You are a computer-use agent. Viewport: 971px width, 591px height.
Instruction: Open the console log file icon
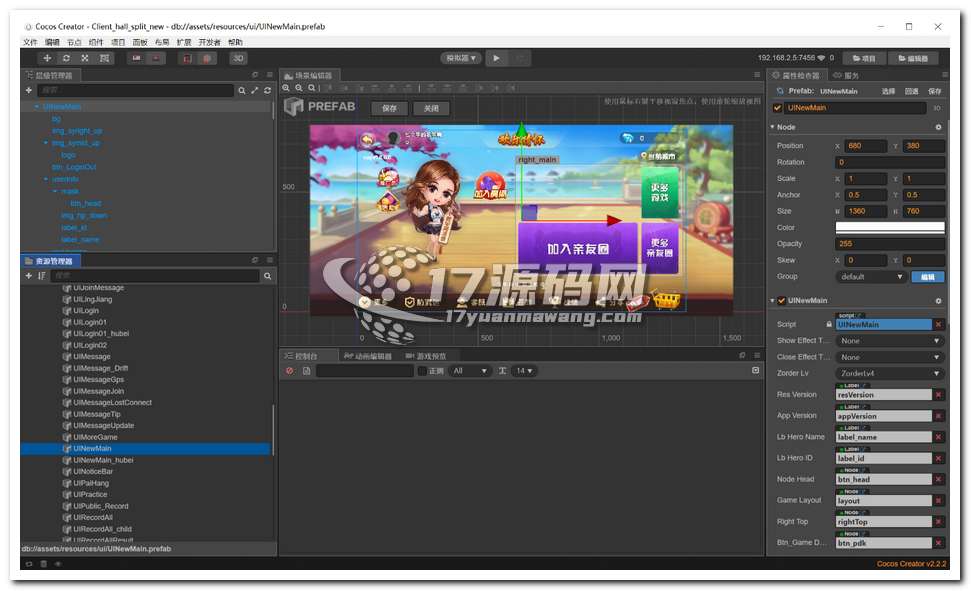[307, 370]
